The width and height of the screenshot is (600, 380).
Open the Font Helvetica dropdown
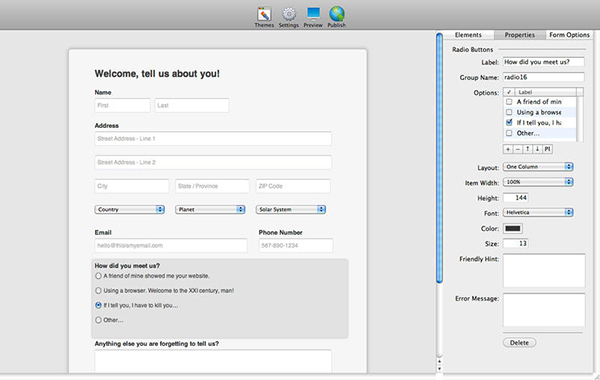click(x=538, y=212)
